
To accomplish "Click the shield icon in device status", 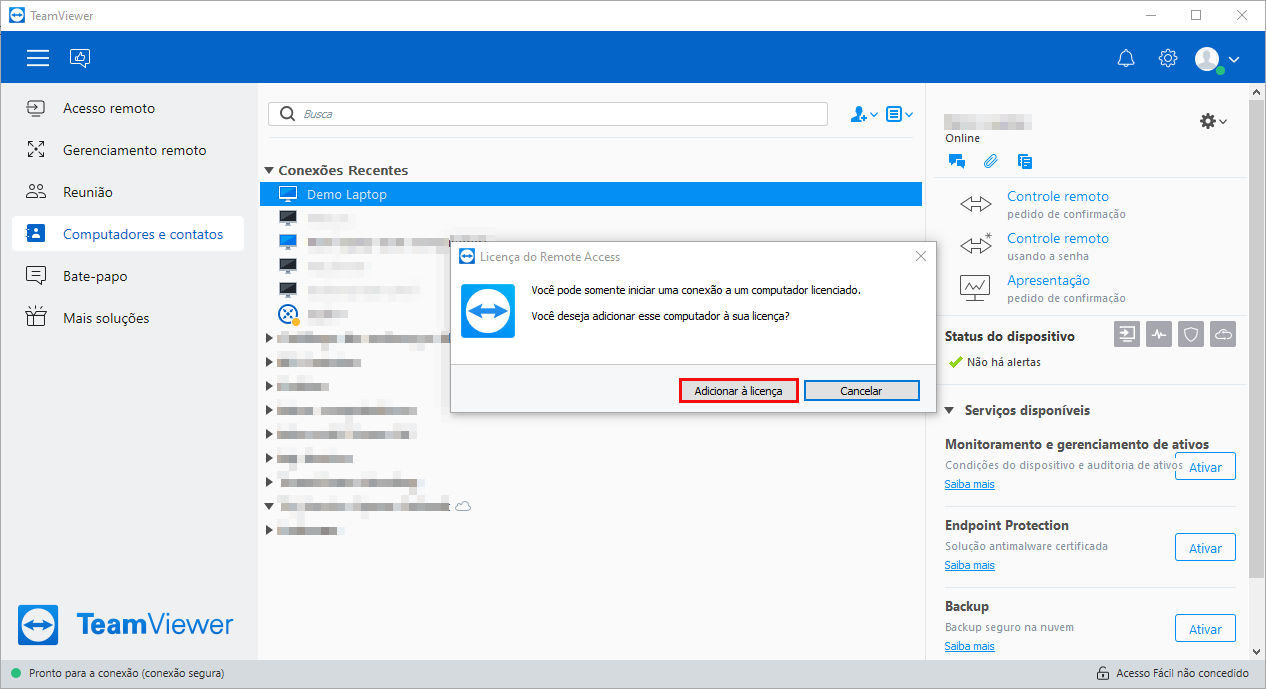I will pos(1191,335).
